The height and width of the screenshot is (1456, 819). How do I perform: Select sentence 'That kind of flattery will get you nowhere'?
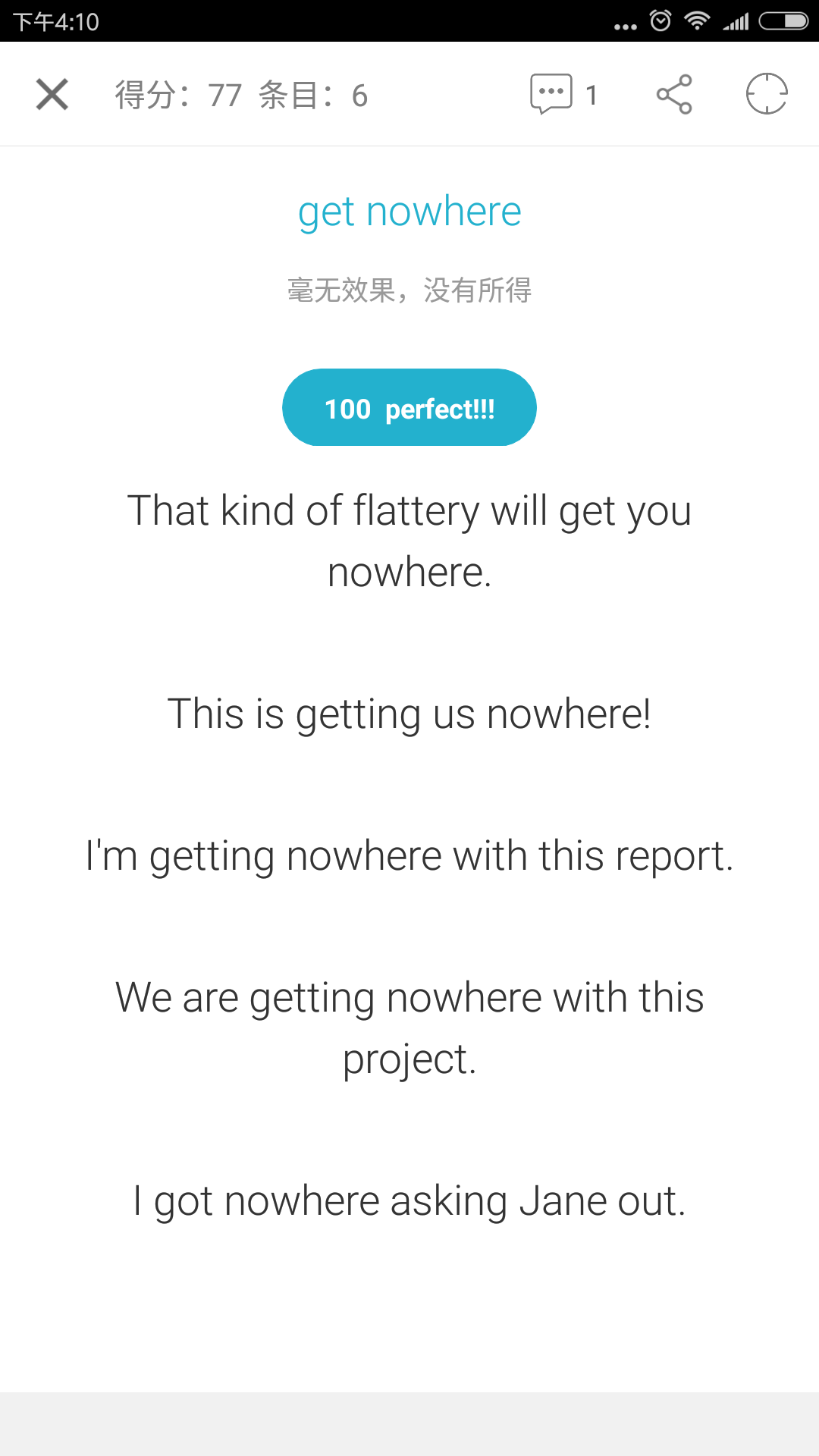coord(409,541)
